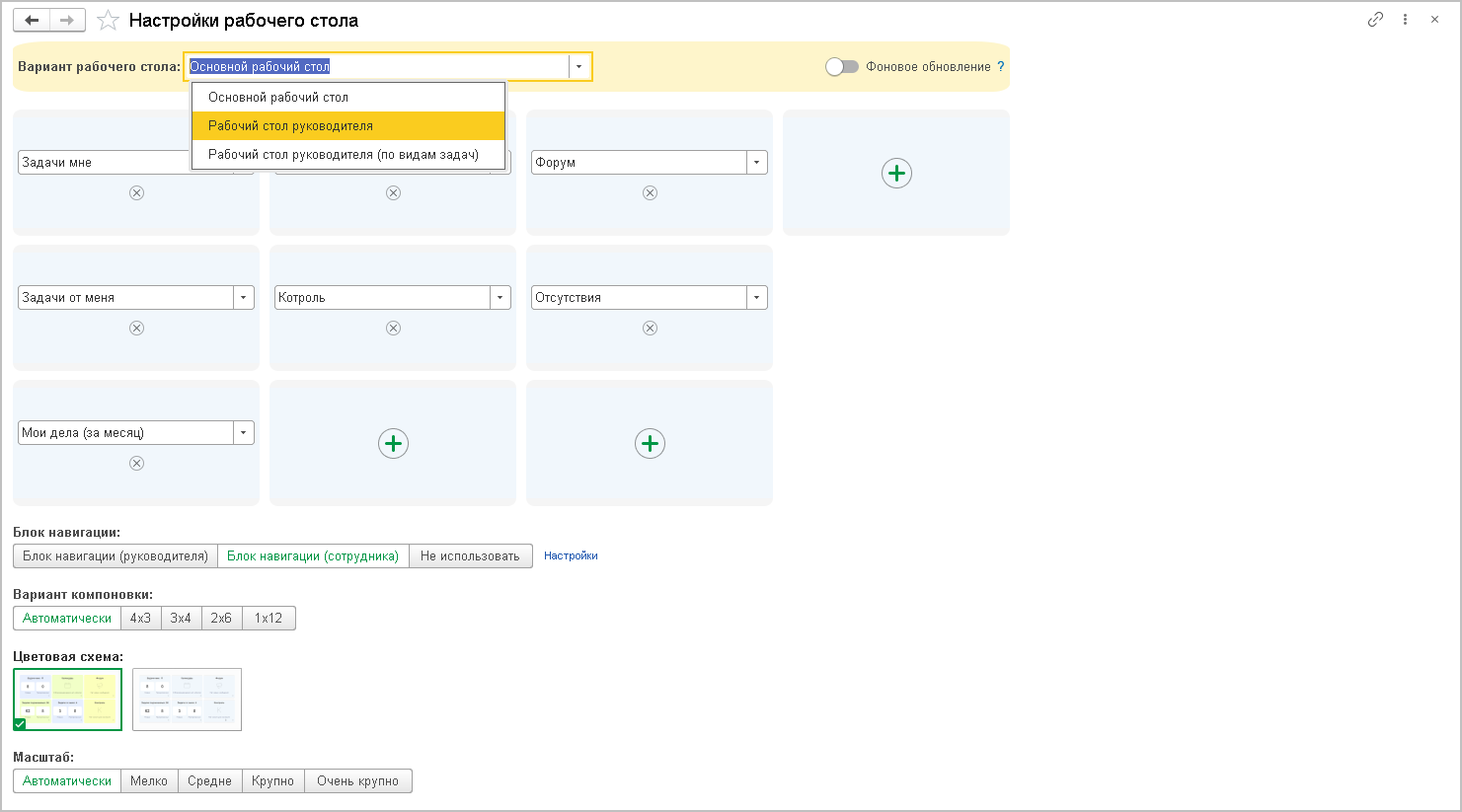
Task: Remove the Отсутствия widget block
Action: tap(650, 329)
